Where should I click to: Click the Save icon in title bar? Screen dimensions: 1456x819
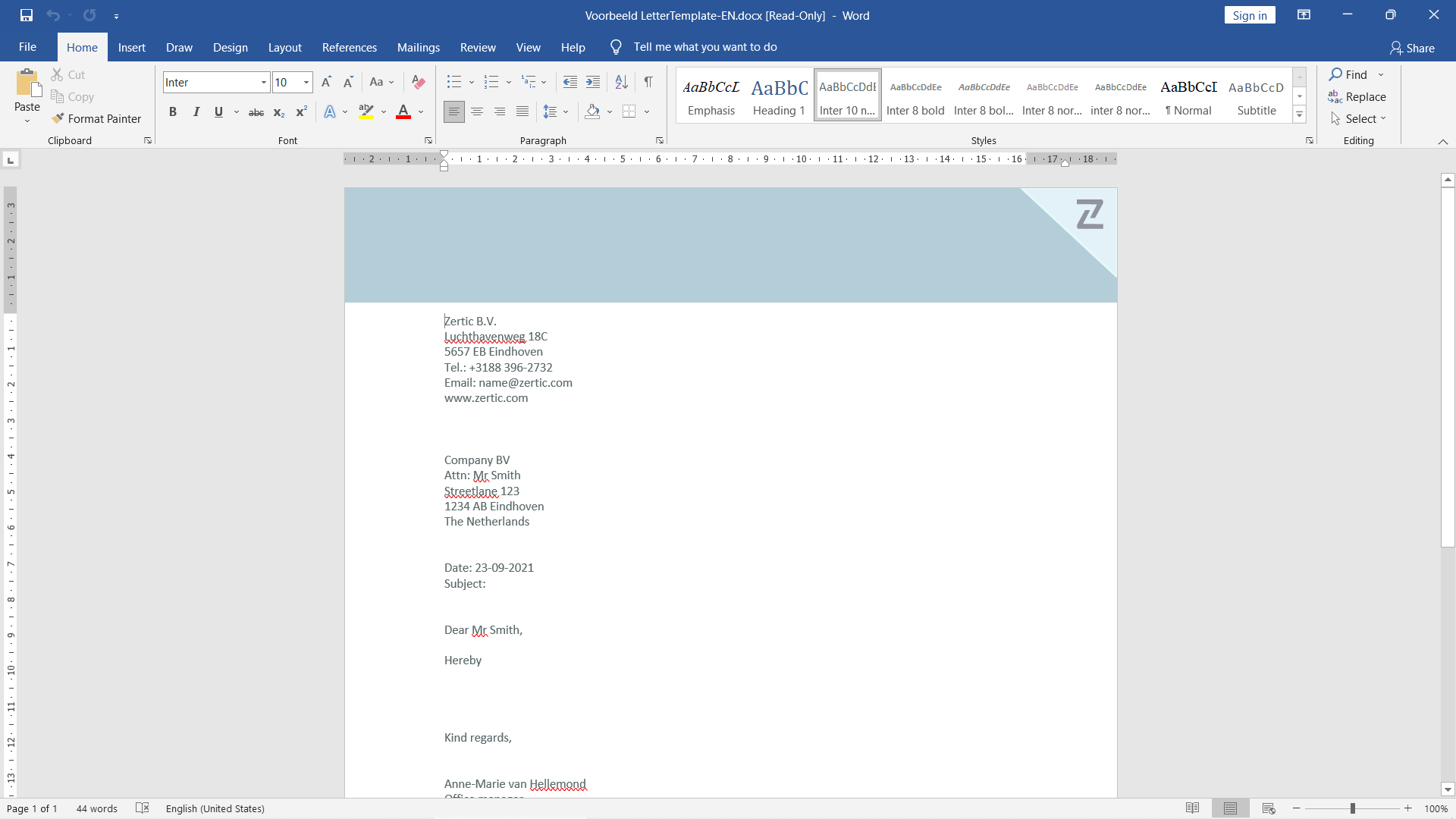click(27, 15)
